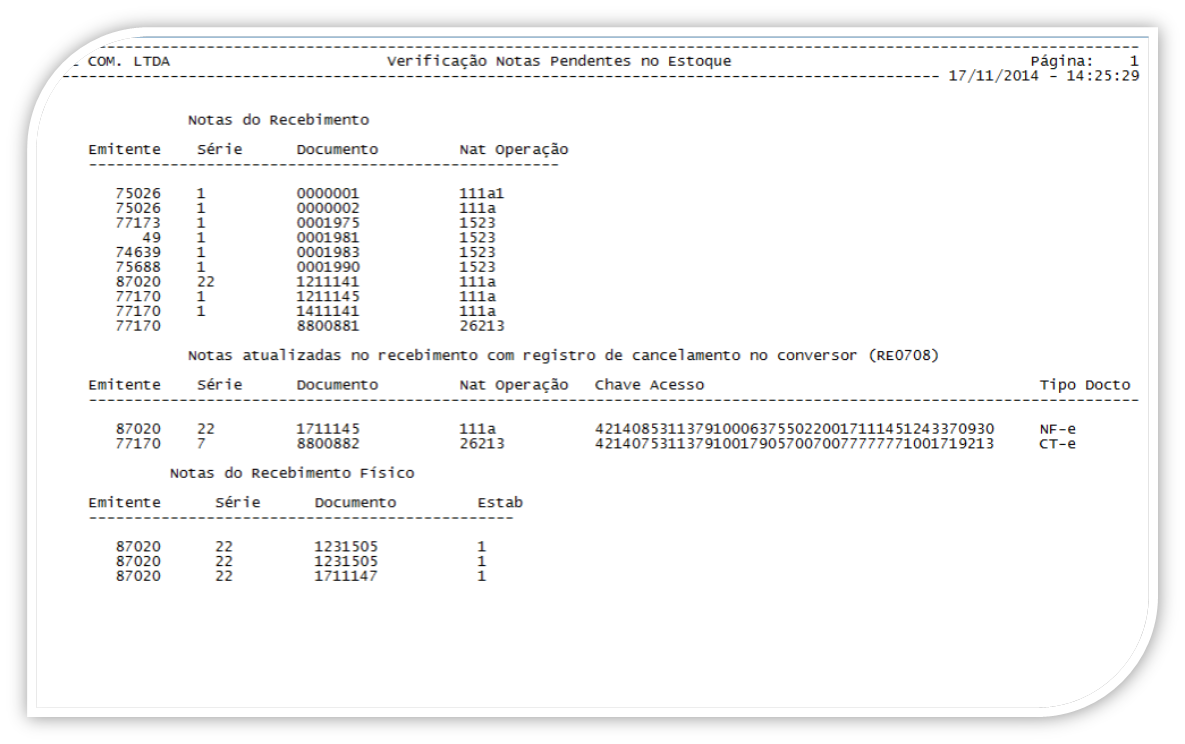Select the timestamp "17/11/2014 - 14:25:29"
The image size is (1185, 744).
tap(1044, 76)
